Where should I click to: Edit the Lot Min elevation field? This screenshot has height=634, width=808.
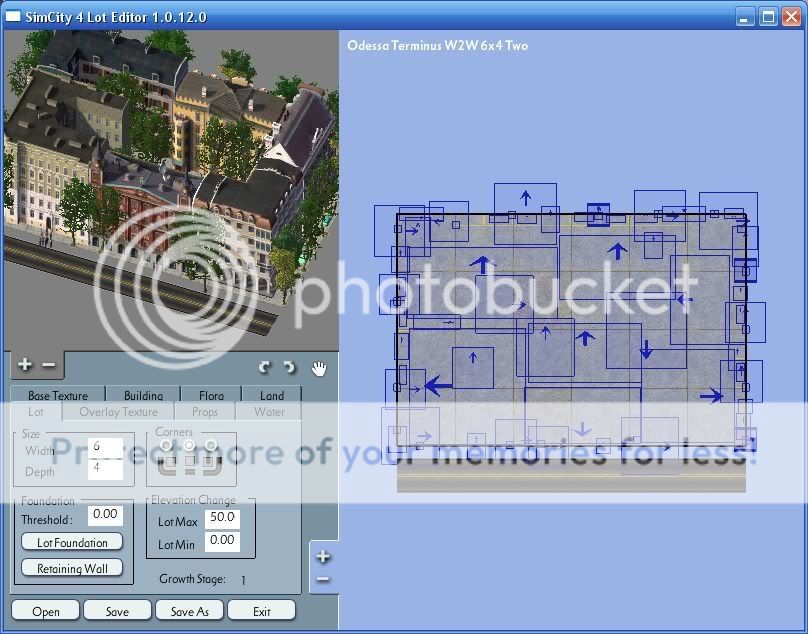coord(222,541)
